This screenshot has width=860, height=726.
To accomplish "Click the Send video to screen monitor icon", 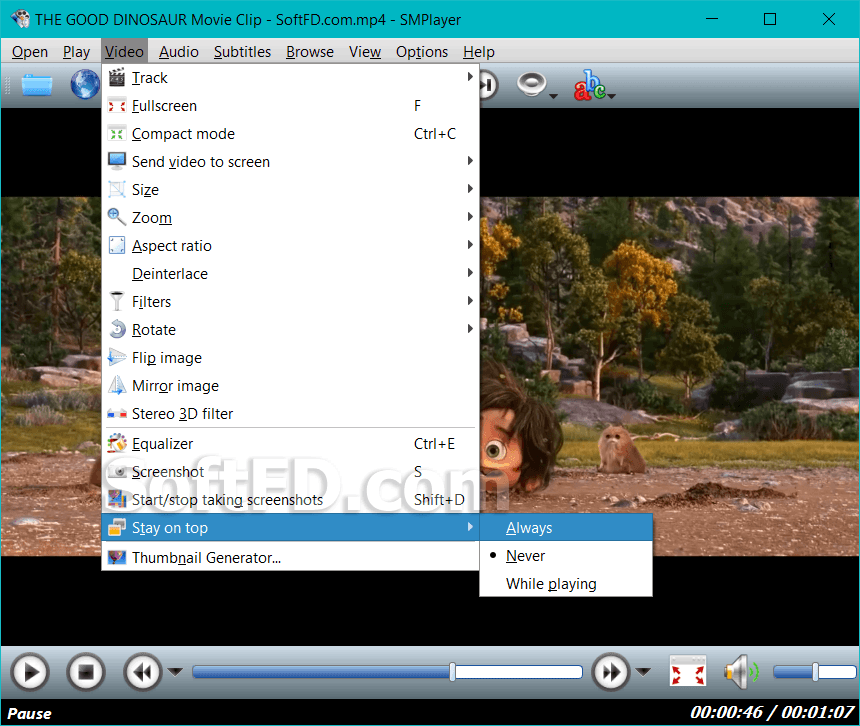I will point(117,161).
